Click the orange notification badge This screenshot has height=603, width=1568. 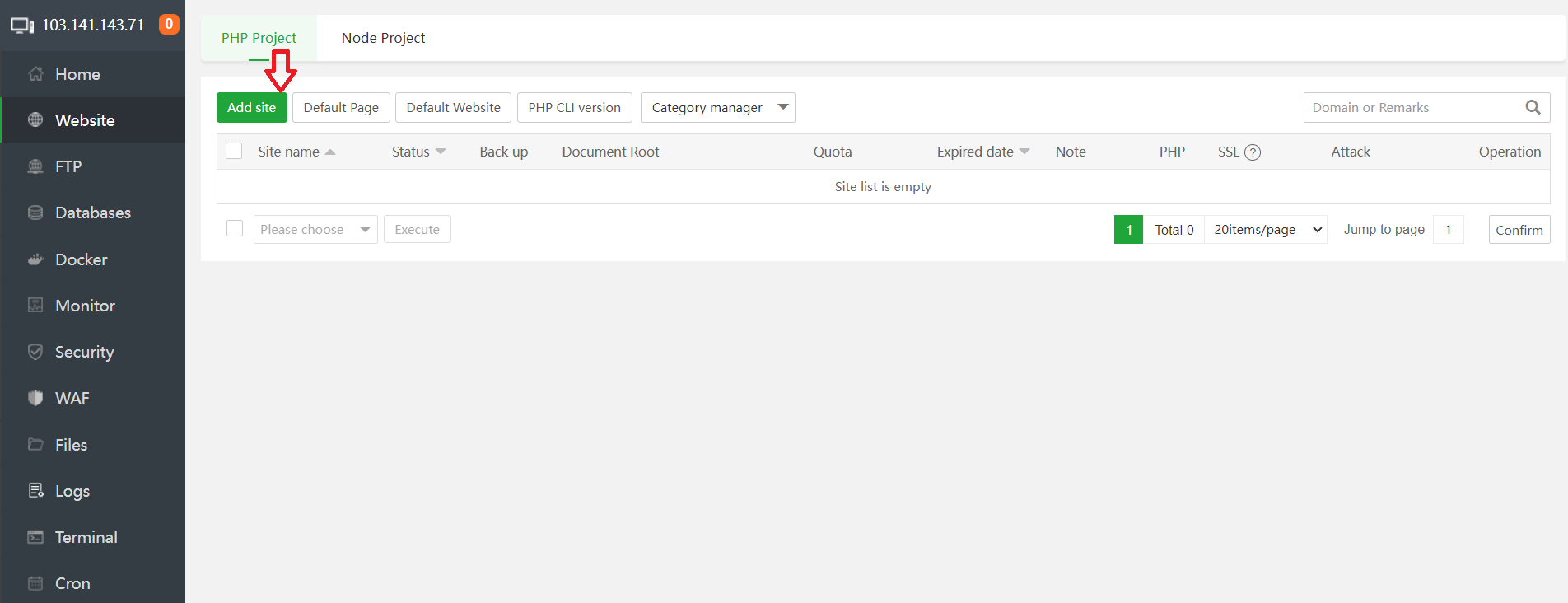pos(169,24)
